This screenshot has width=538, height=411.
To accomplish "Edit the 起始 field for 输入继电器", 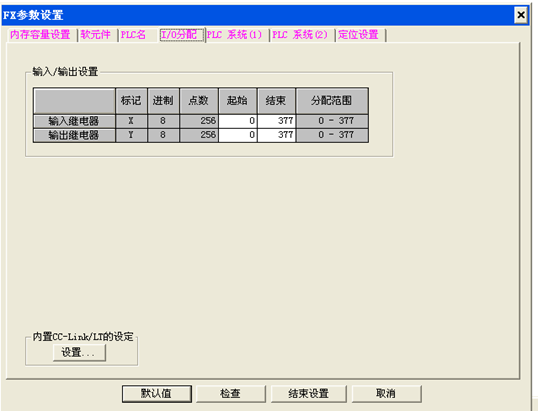I will point(238,121).
